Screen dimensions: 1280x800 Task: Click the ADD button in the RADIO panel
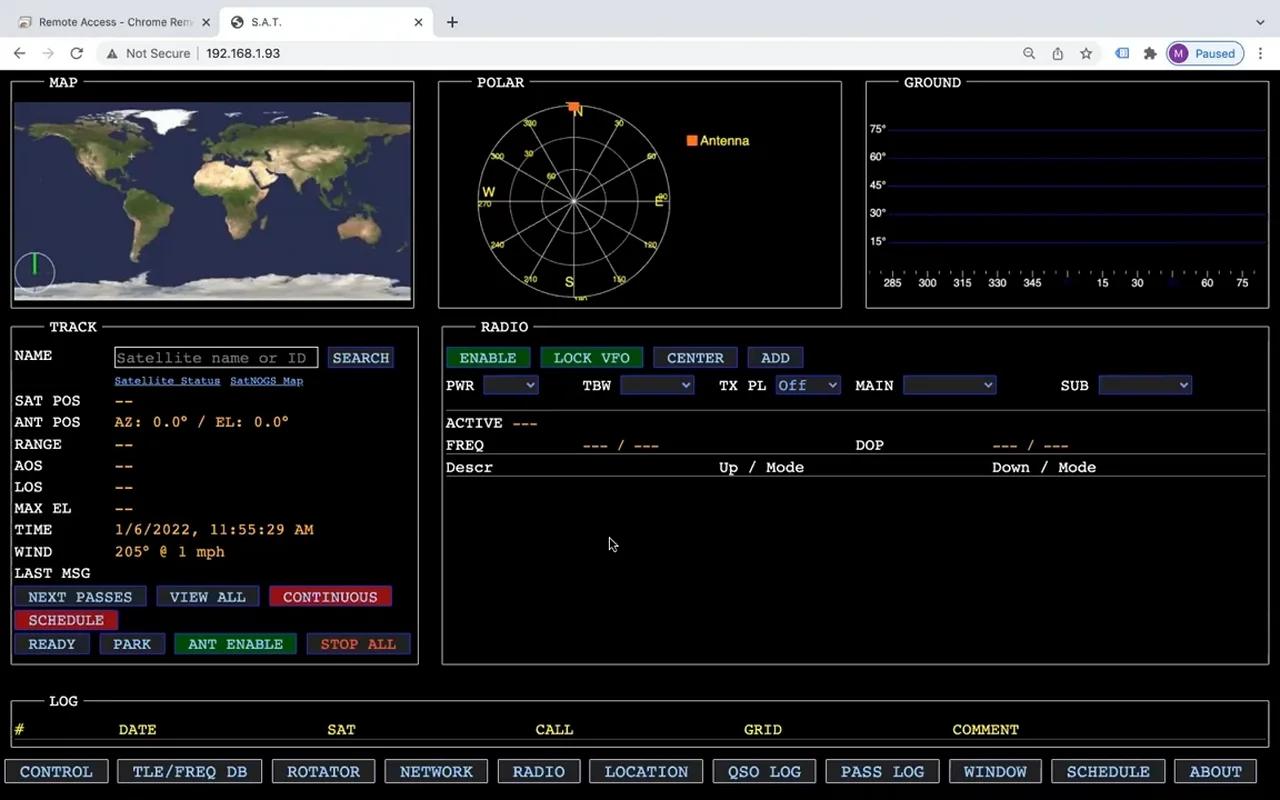pos(775,357)
